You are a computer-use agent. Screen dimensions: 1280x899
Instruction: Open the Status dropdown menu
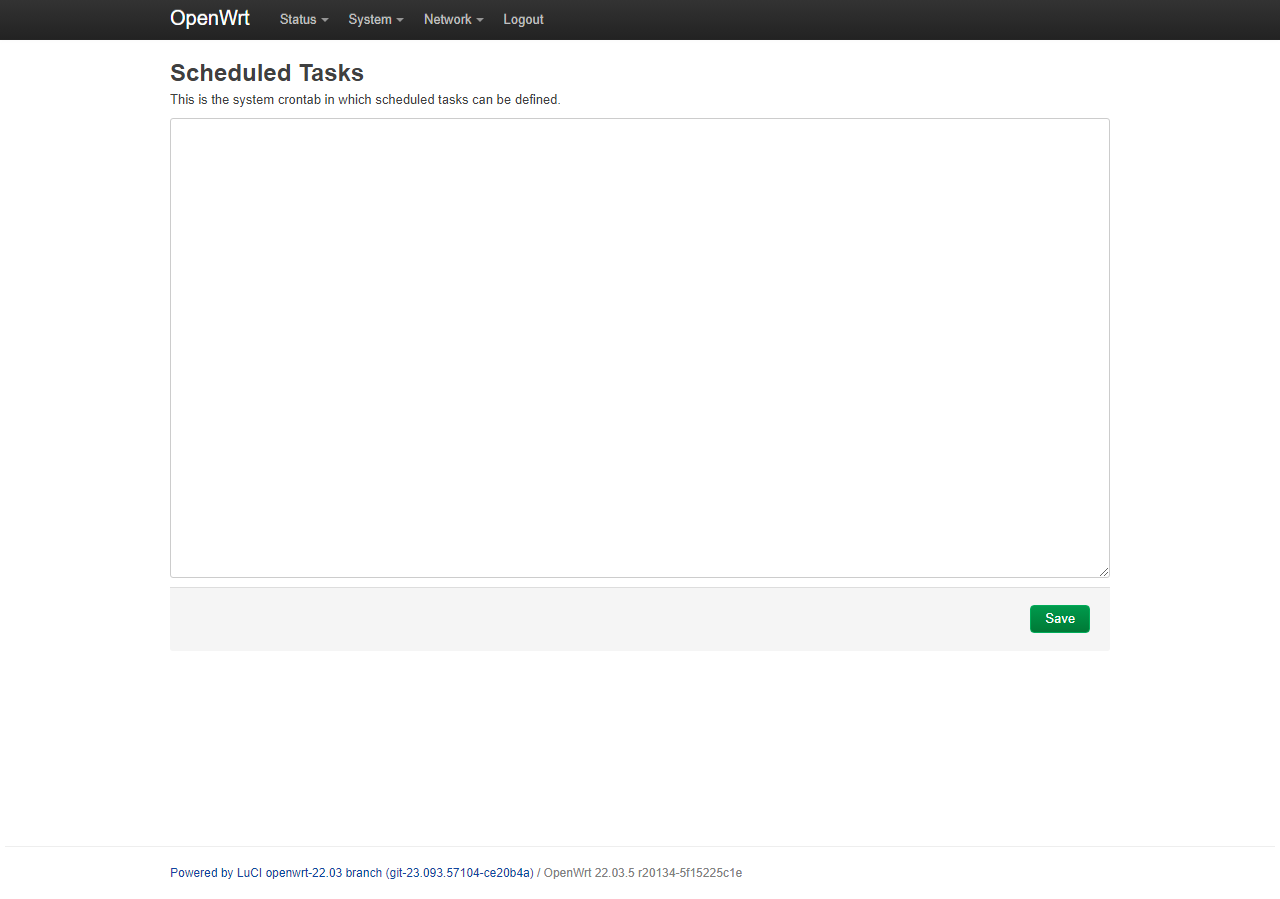(x=304, y=19)
